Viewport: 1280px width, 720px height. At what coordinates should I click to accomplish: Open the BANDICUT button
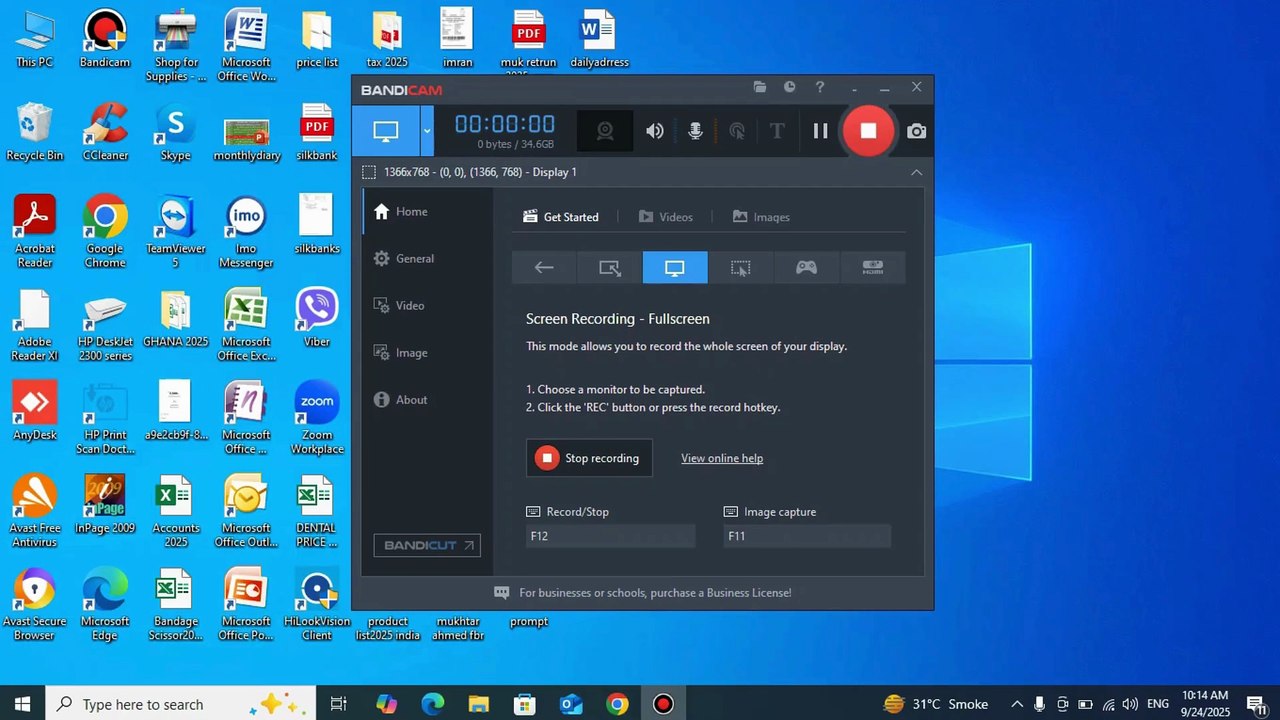427,545
